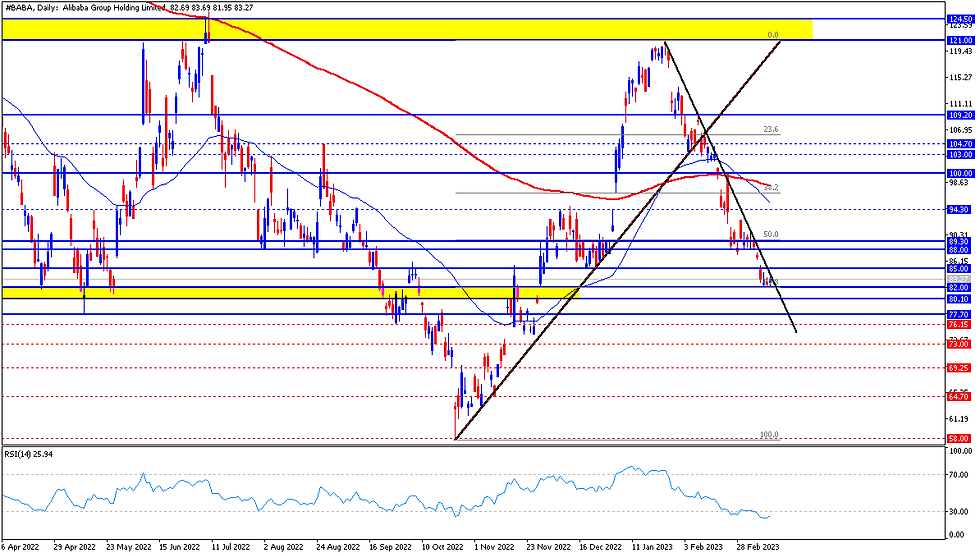The width and height of the screenshot is (980, 556).
Task: Click the 6 Apr 2022 date label
Action: coord(19,547)
